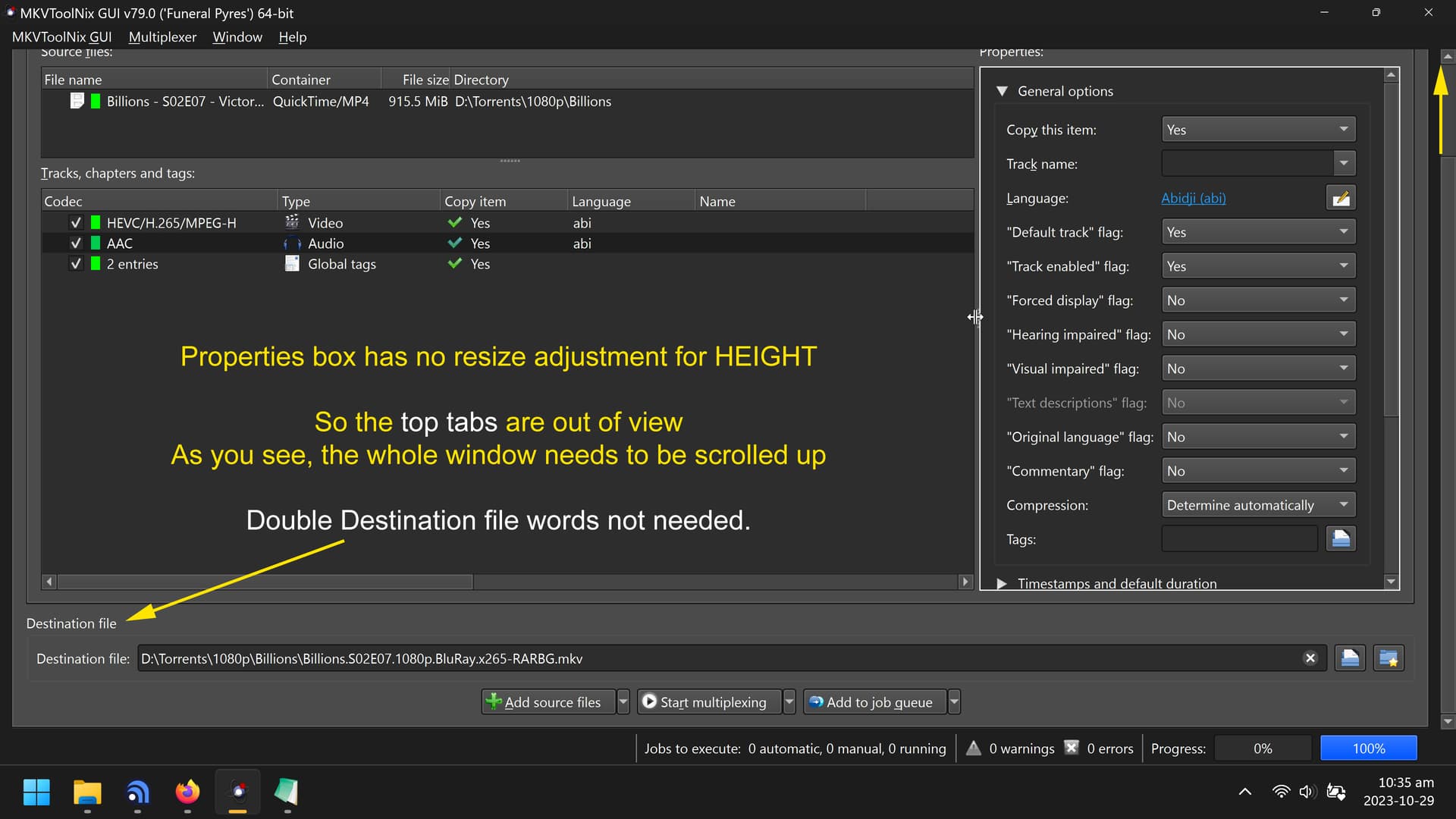Open the Multiplexer menu
The height and width of the screenshot is (819, 1456).
pyautogui.click(x=162, y=37)
